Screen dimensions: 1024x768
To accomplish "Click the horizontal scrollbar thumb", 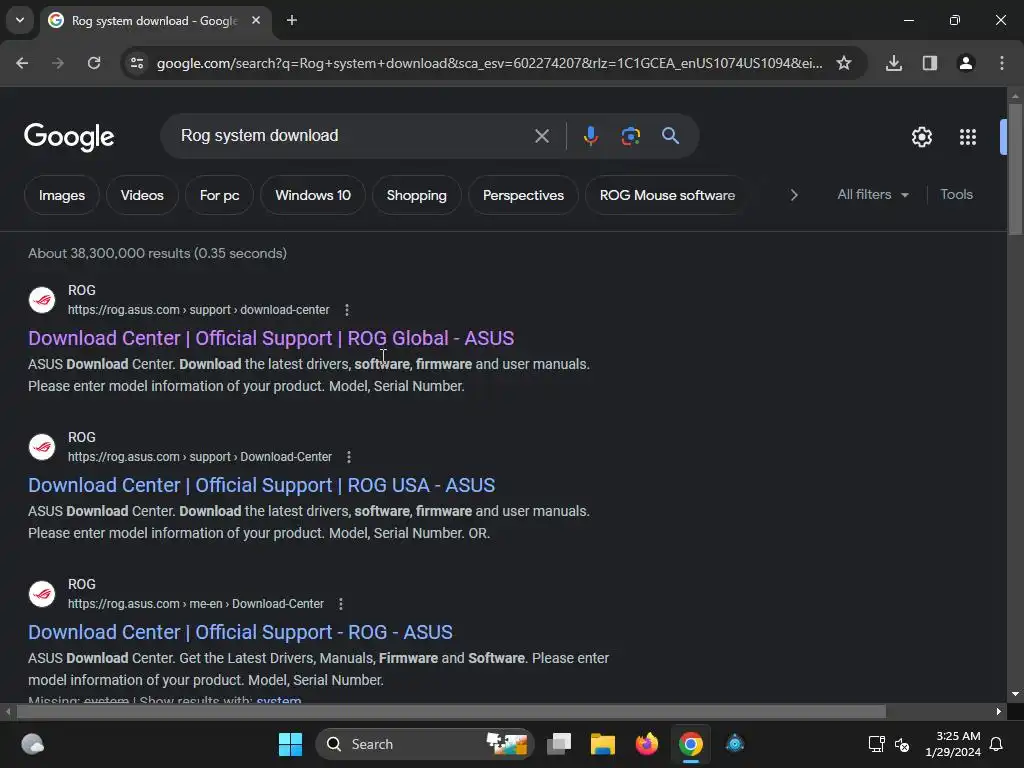I will pyautogui.click(x=451, y=711).
